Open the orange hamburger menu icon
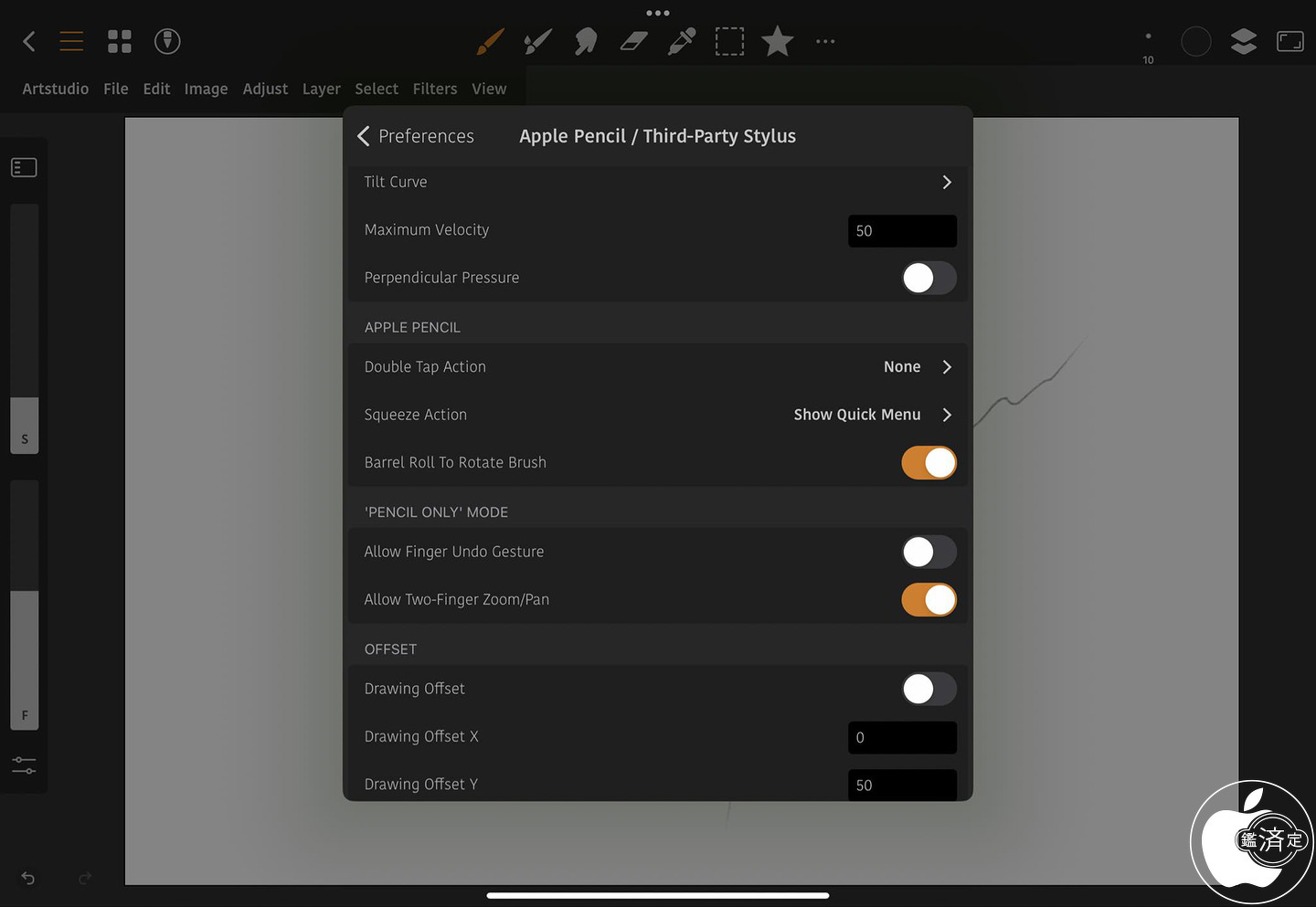 [71, 41]
